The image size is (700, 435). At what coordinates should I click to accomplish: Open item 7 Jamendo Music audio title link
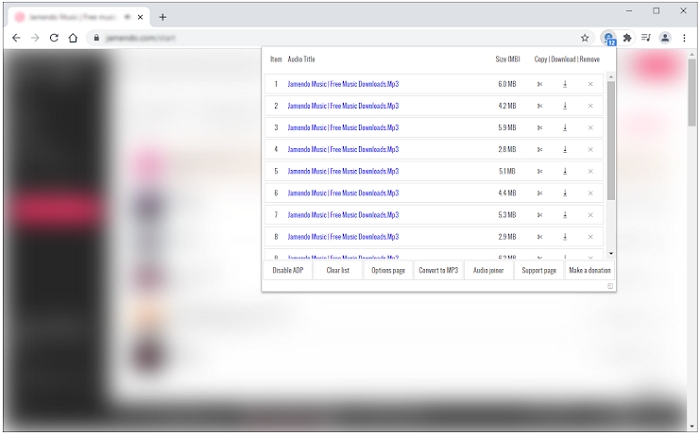pos(343,215)
